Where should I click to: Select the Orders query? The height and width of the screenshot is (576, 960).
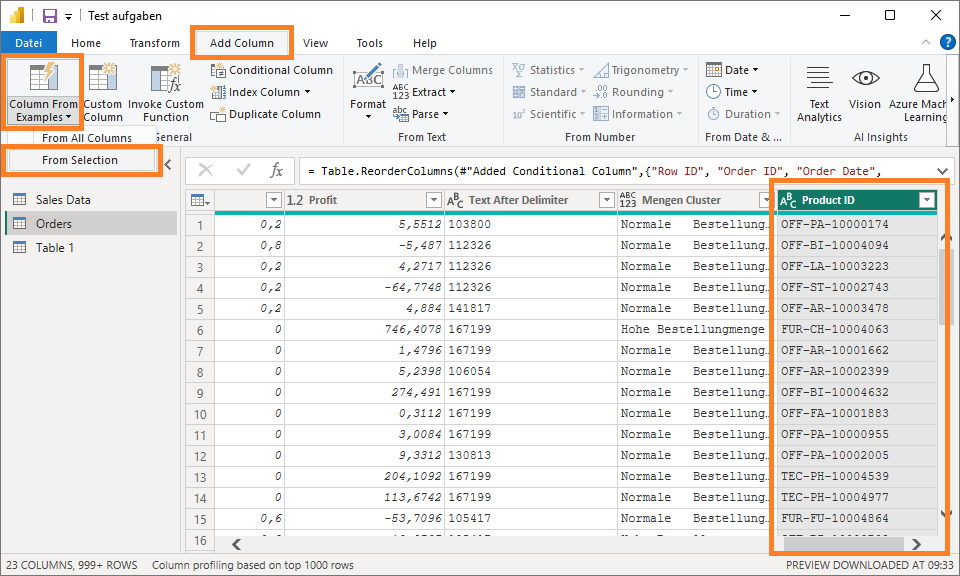coord(92,223)
